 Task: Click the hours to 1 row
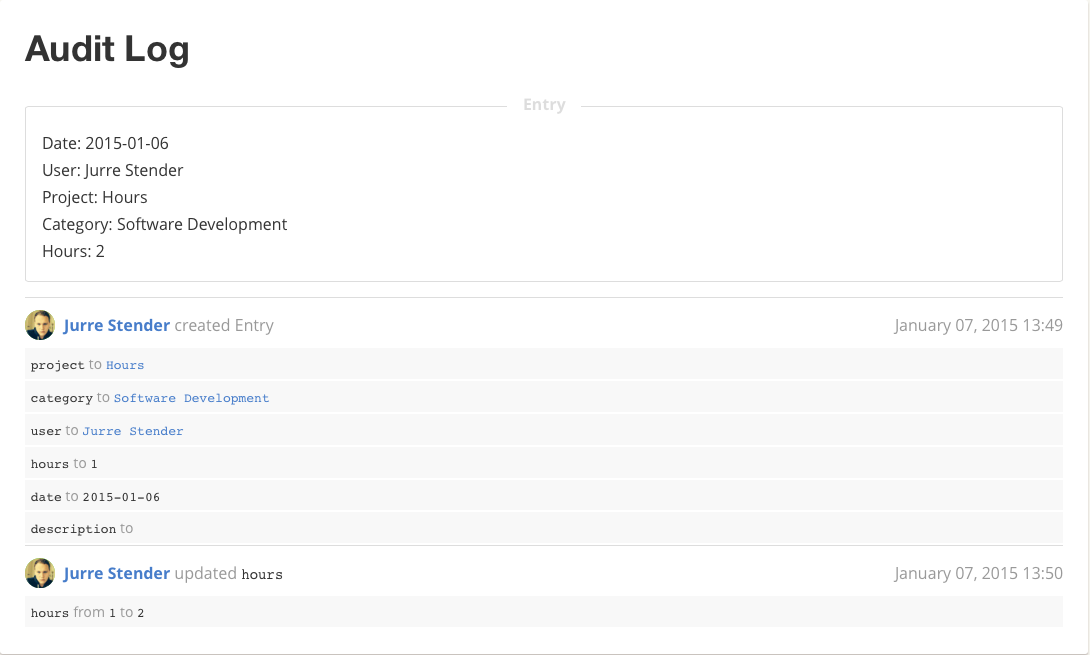(x=544, y=463)
